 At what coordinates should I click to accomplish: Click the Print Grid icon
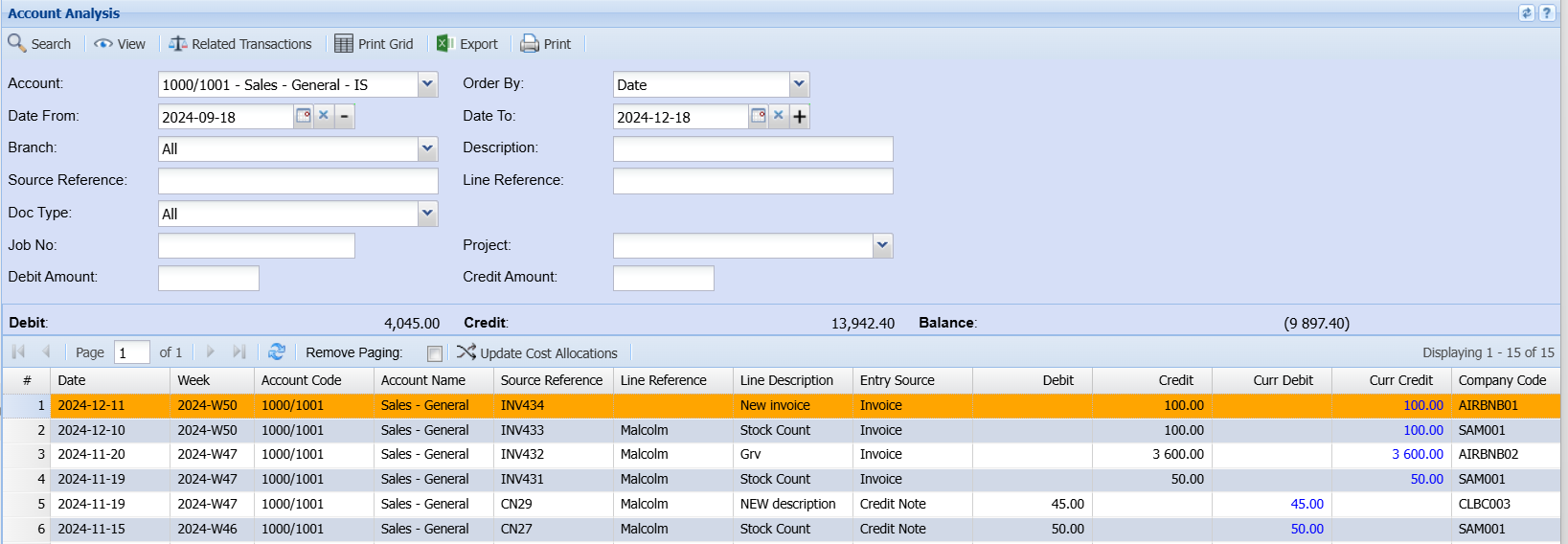pyautogui.click(x=344, y=44)
